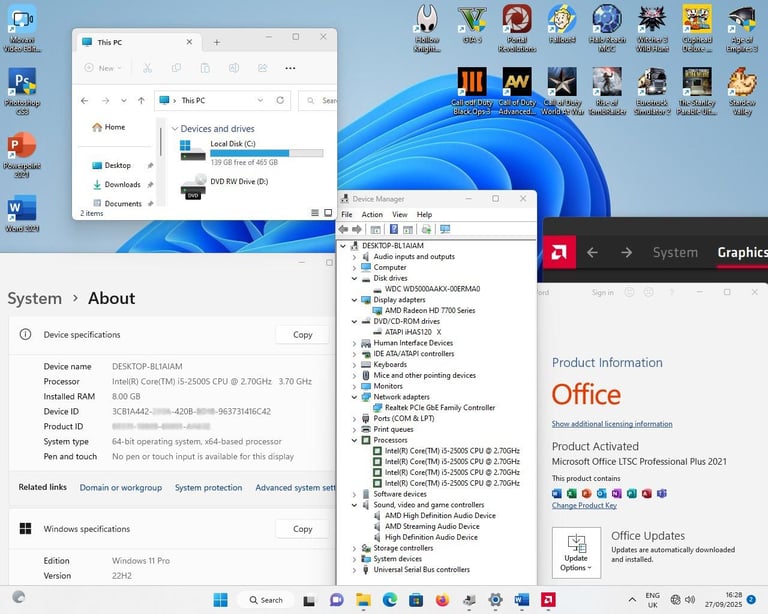Open Eurotruck Simulator 2 desktop icon
This screenshot has height=614, width=768.
652,92
